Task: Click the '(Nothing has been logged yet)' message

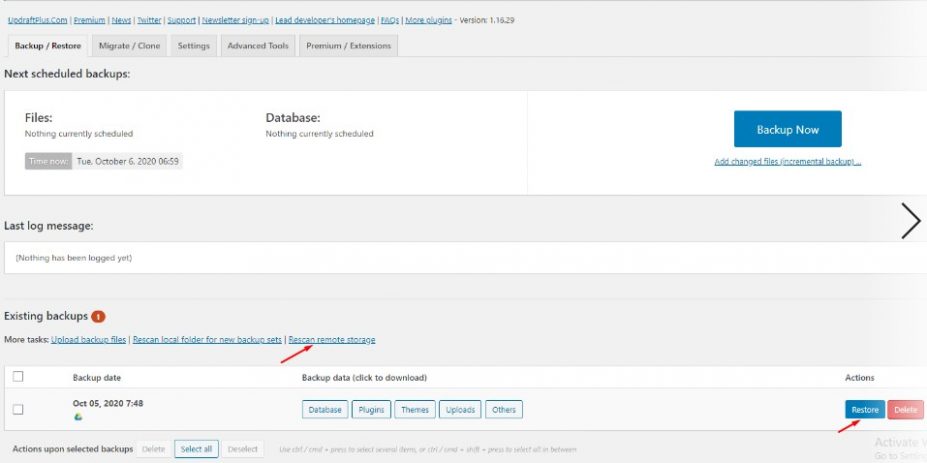Action: pyautogui.click(x=73, y=258)
